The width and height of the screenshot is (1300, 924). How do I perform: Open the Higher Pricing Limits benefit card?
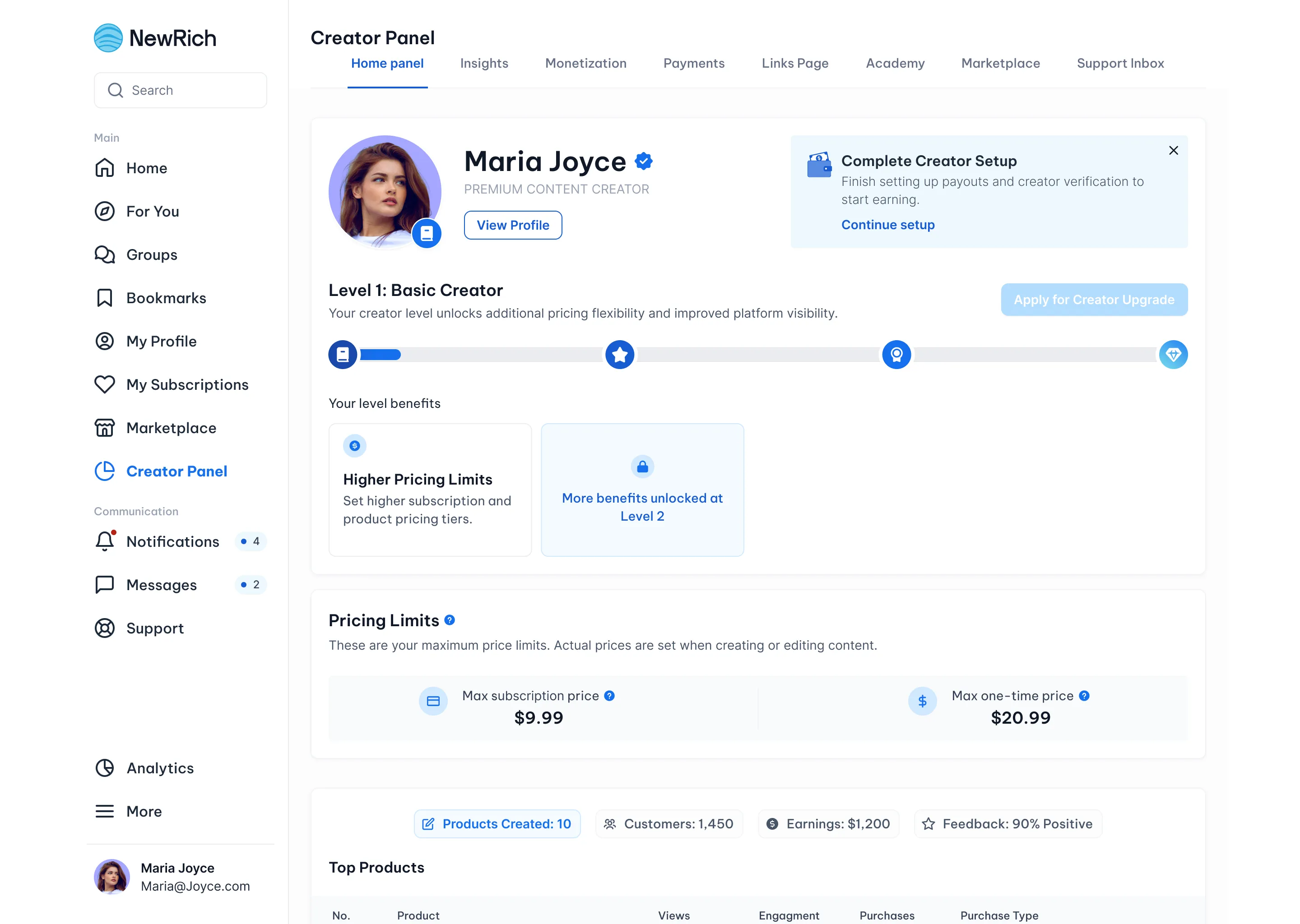(430, 490)
